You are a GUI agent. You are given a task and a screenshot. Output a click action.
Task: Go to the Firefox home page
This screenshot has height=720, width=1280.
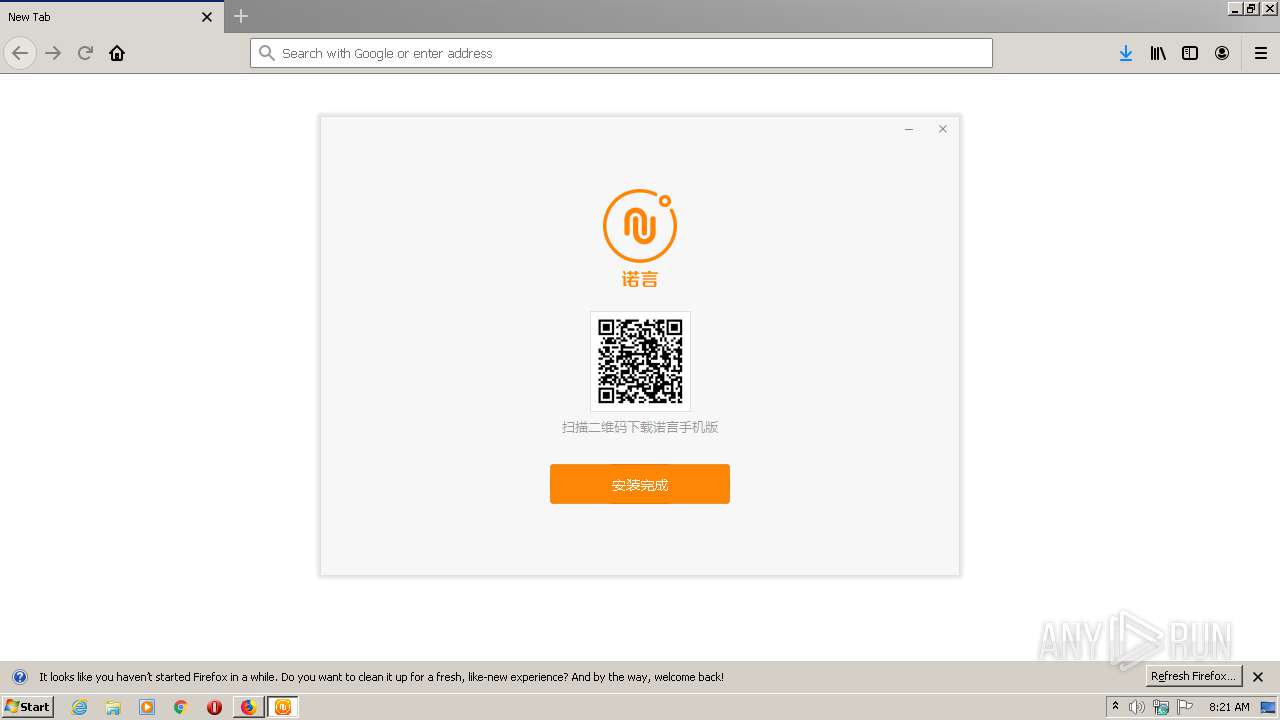(117, 53)
